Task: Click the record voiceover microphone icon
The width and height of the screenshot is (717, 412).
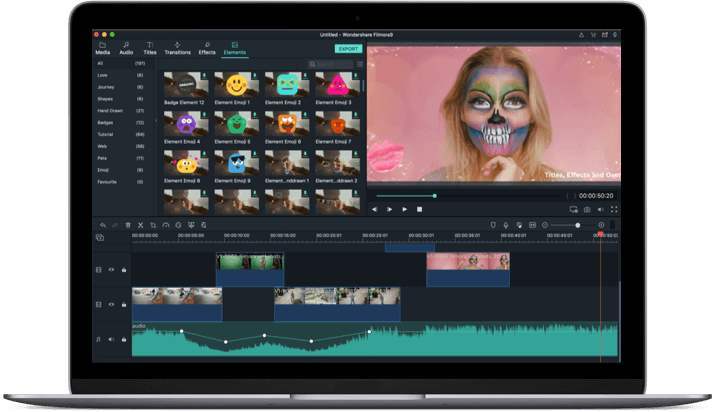Action: 506,225
